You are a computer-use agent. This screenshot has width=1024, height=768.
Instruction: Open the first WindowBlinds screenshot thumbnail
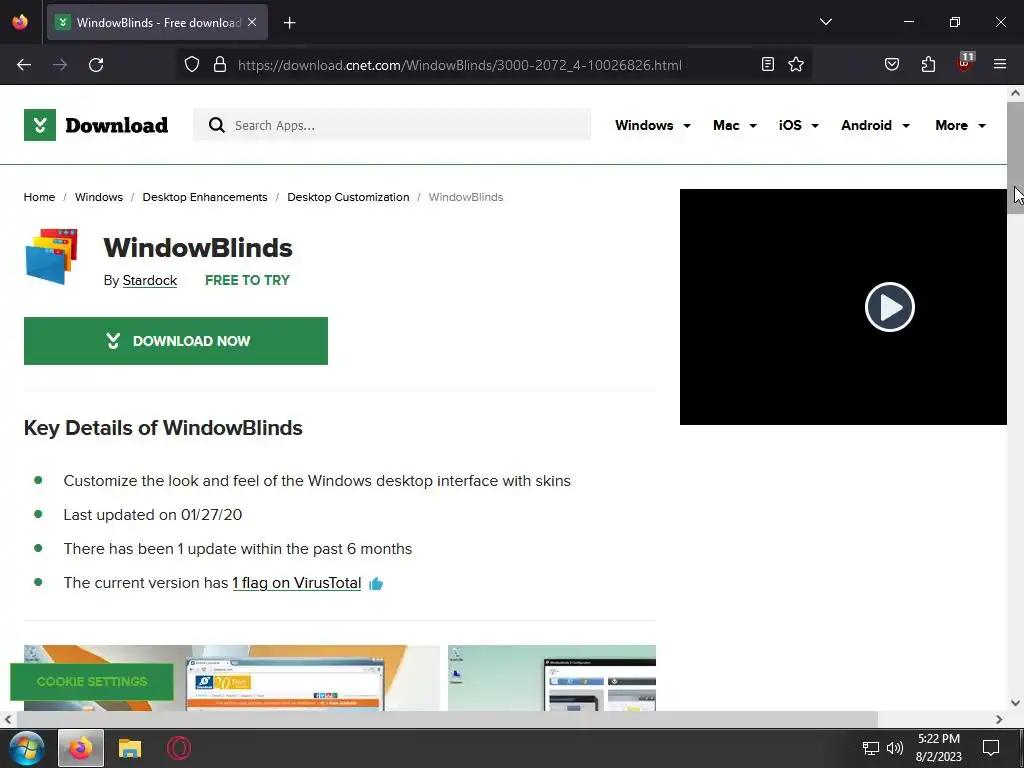(x=232, y=678)
